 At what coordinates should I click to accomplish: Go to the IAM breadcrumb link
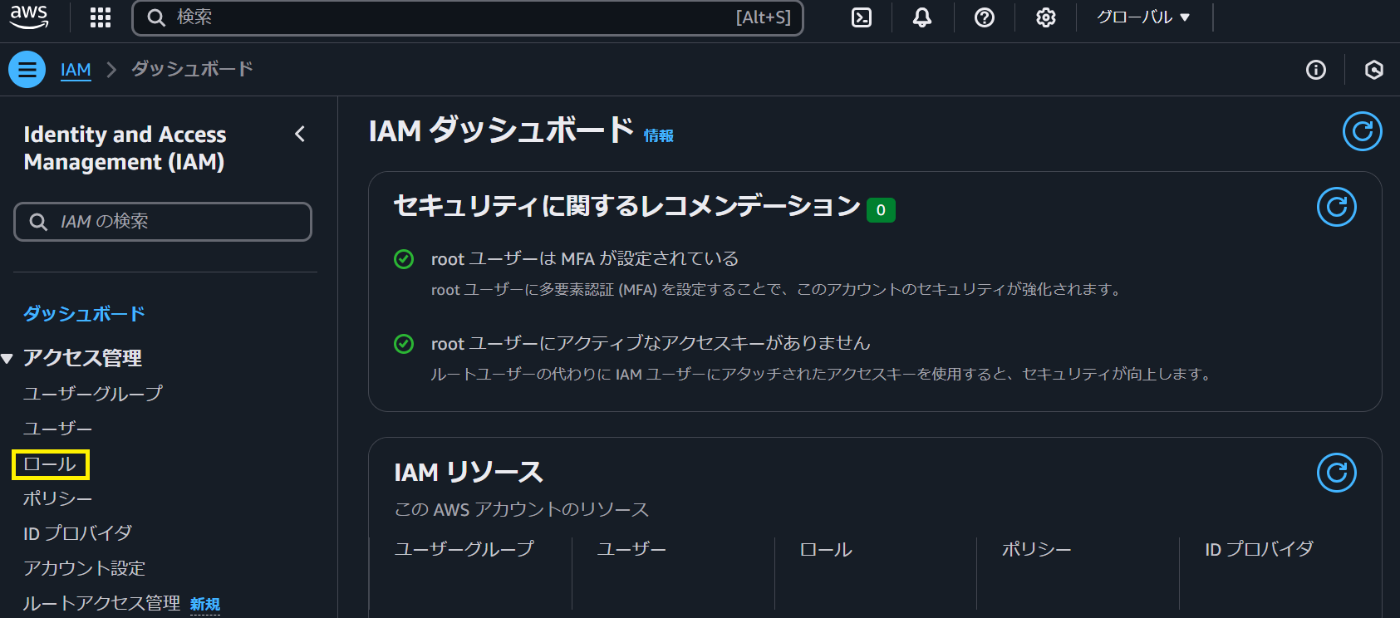[x=76, y=69]
